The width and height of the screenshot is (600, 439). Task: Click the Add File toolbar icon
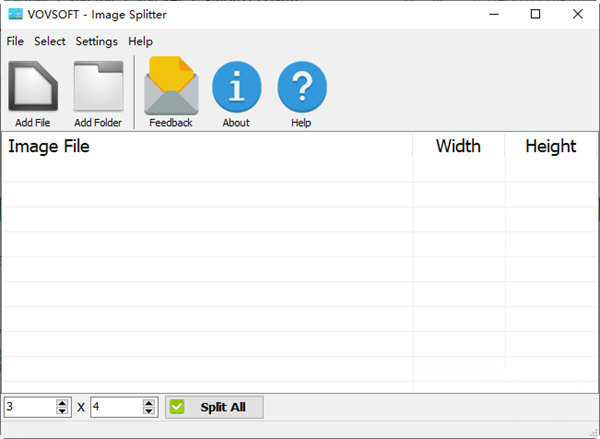click(x=33, y=86)
